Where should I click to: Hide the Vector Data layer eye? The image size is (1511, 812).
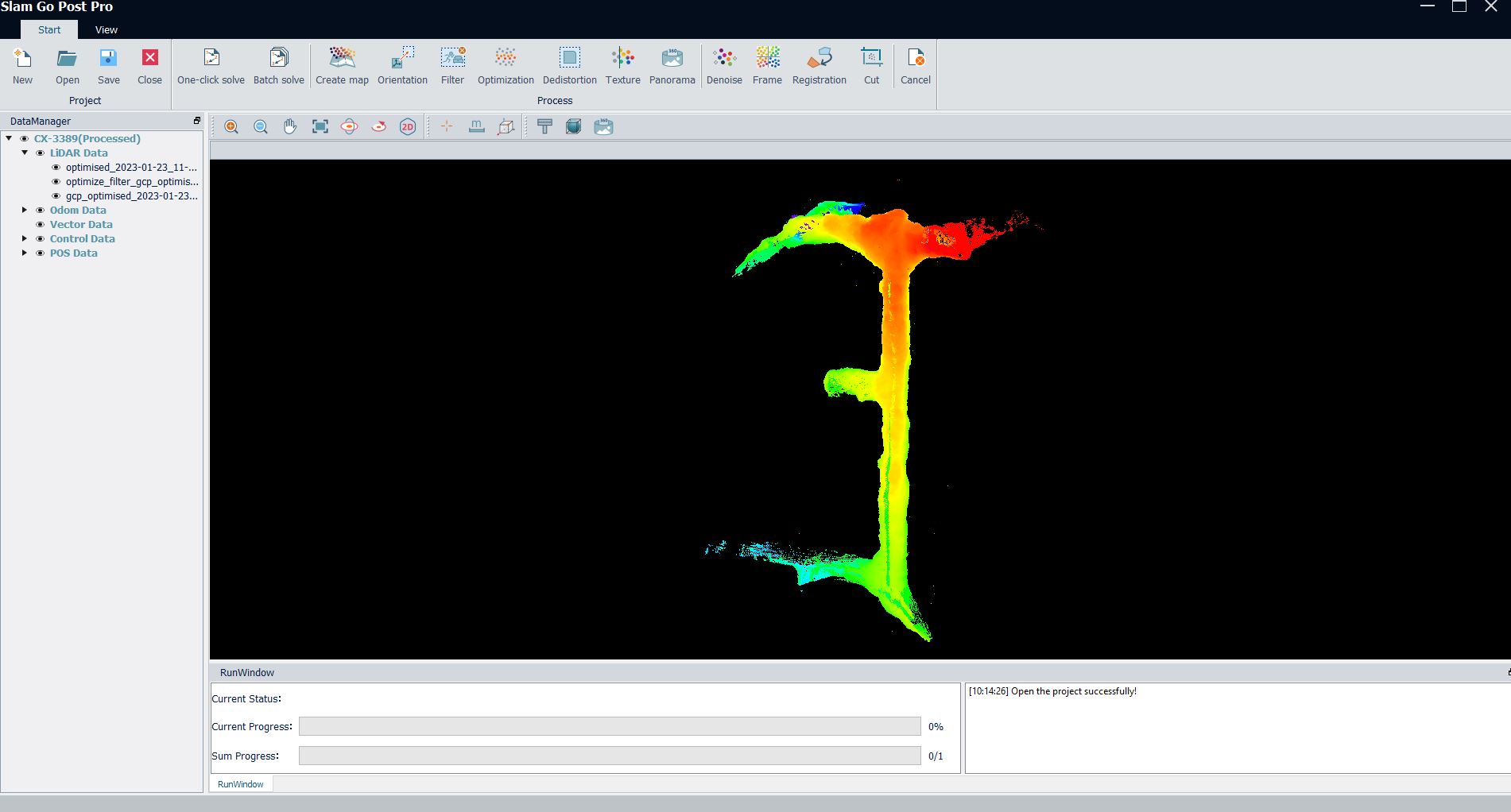41,225
